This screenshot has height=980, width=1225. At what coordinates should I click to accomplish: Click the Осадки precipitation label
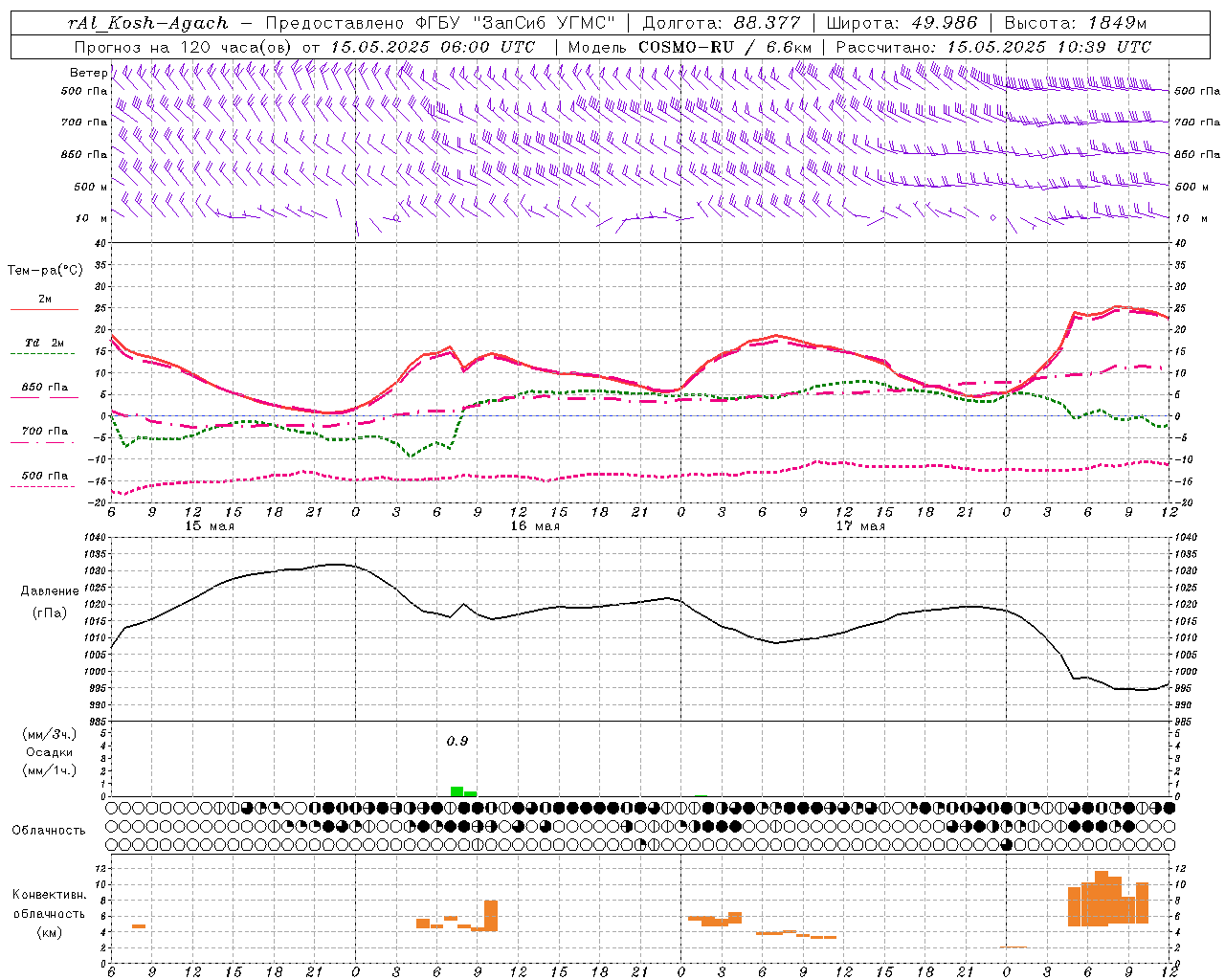pyautogui.click(x=50, y=752)
